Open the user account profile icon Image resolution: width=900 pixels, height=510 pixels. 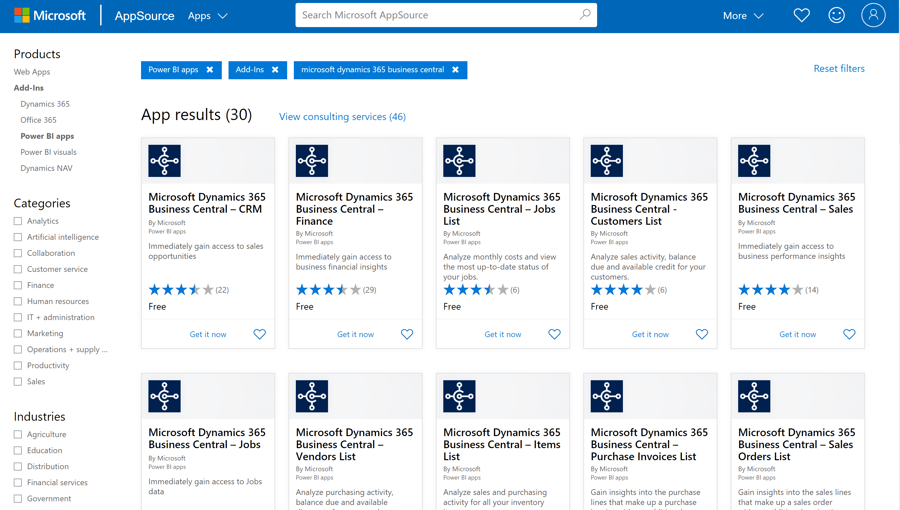pos(873,15)
